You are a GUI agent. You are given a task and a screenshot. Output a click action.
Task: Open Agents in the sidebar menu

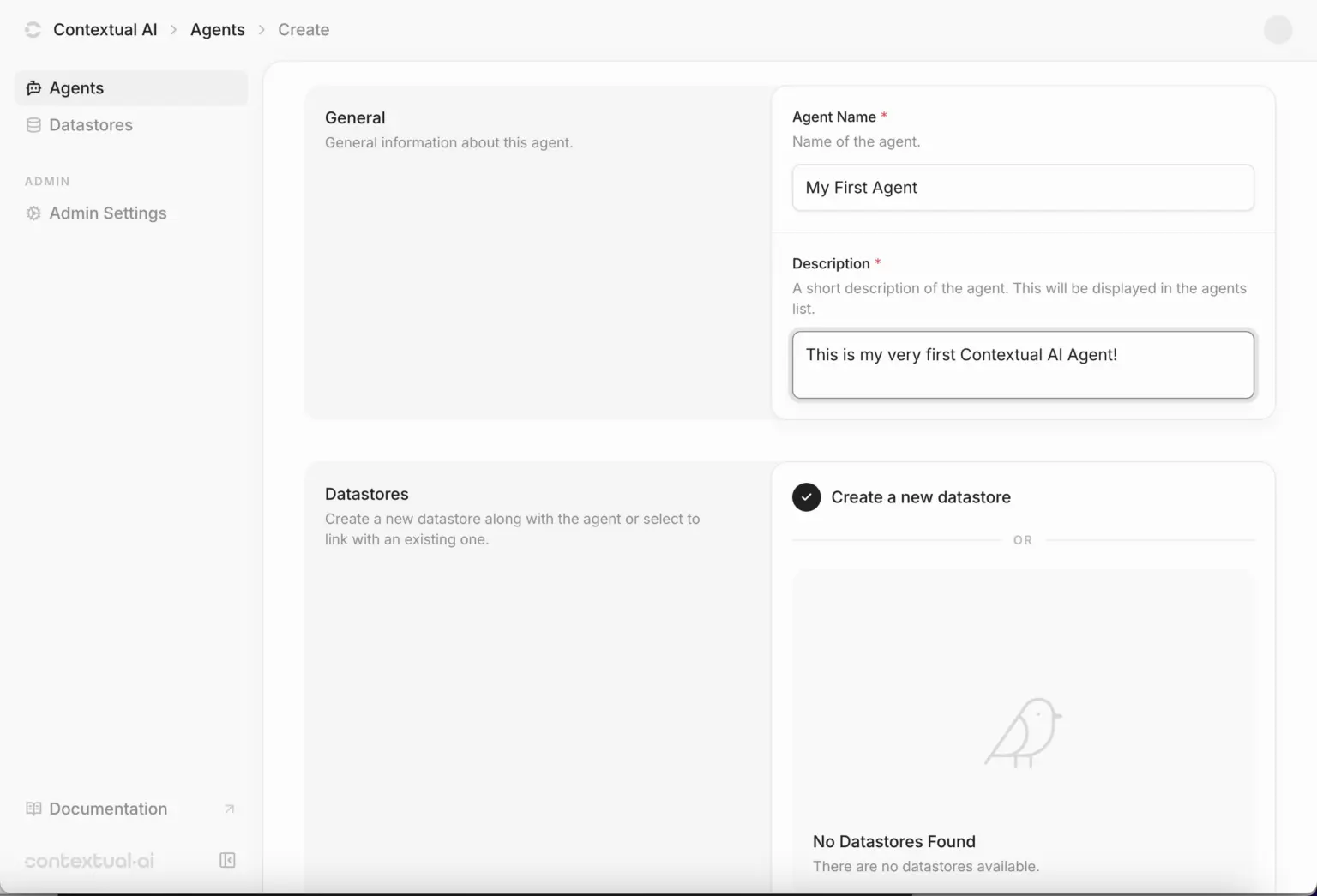coord(131,88)
